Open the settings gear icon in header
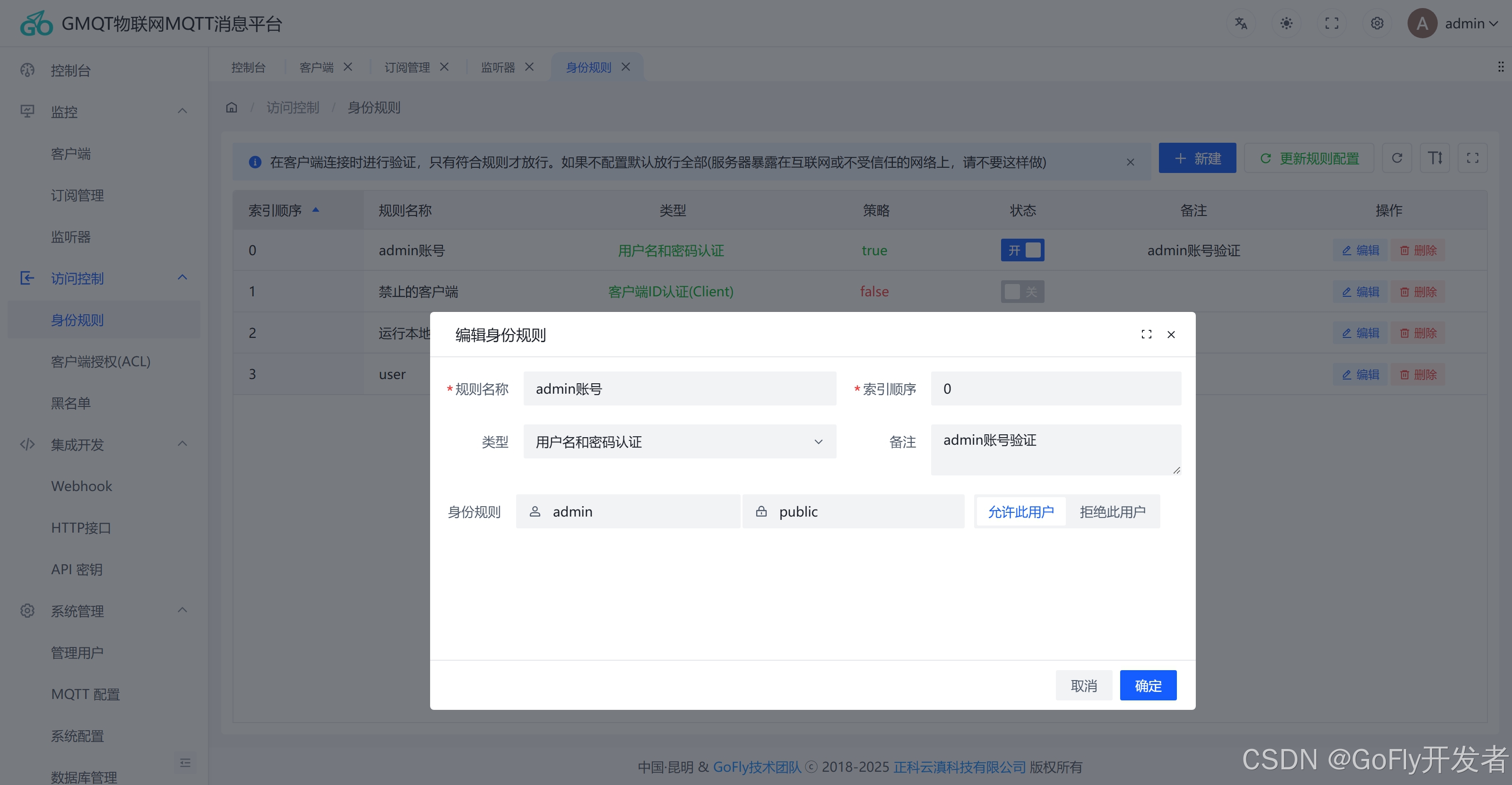This screenshot has height=785, width=1512. tap(1377, 24)
